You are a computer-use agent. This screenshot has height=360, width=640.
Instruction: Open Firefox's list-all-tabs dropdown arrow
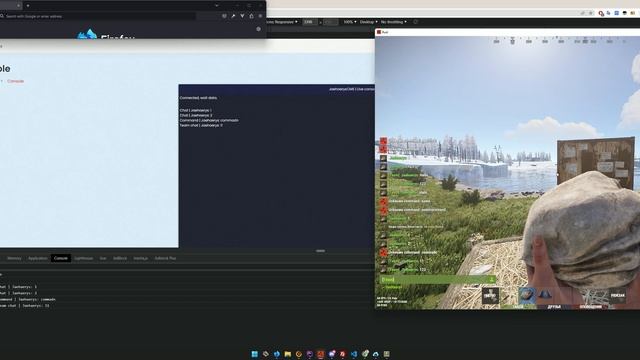[x=217, y=6]
